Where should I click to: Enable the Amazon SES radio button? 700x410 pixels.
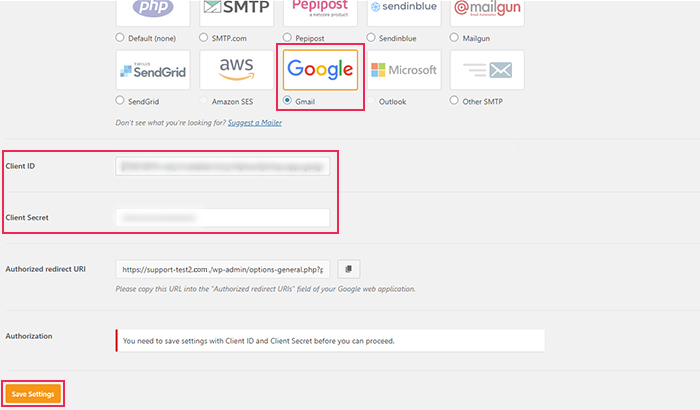coord(204,100)
